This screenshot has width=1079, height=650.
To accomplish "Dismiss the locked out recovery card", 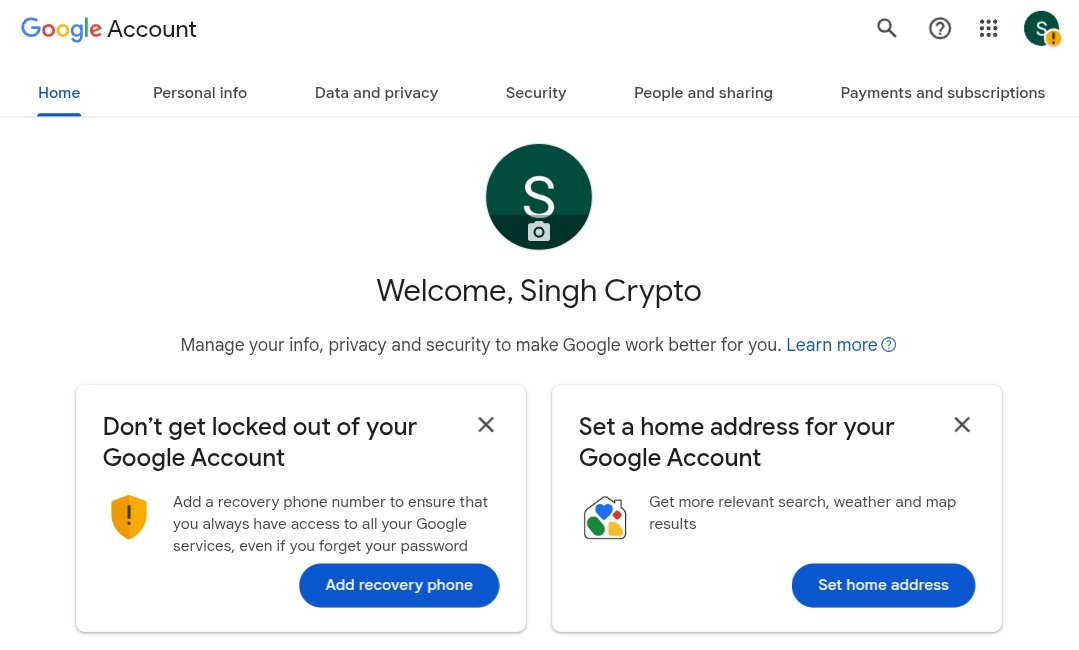I will pyautogui.click(x=486, y=425).
